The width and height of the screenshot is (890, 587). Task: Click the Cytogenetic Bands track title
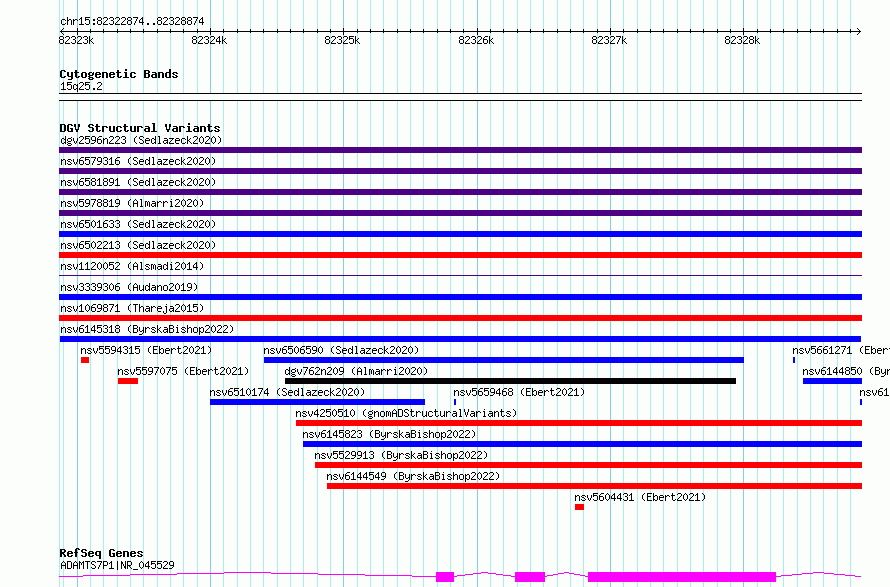[119, 74]
